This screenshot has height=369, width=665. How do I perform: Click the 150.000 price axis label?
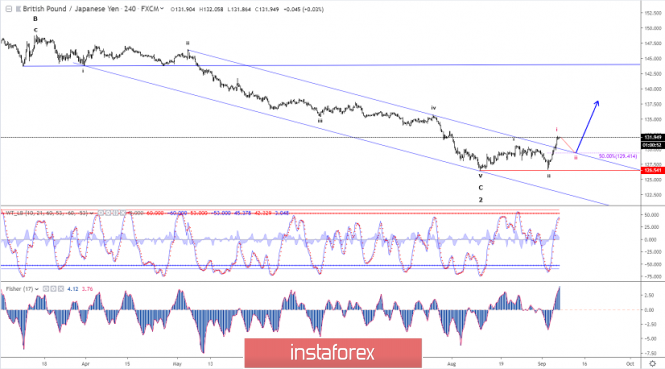(x=653, y=28)
